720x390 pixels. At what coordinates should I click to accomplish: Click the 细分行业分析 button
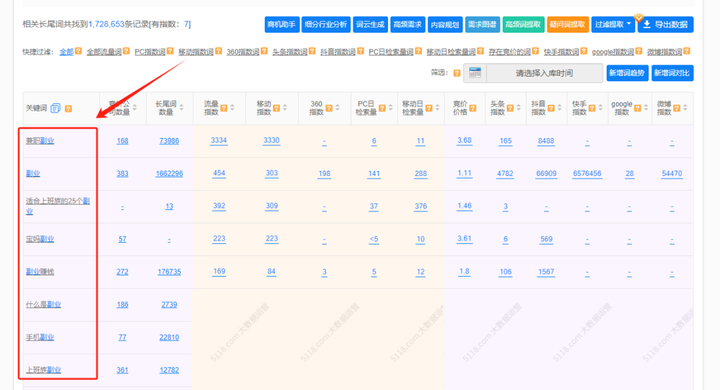pyautogui.click(x=326, y=24)
